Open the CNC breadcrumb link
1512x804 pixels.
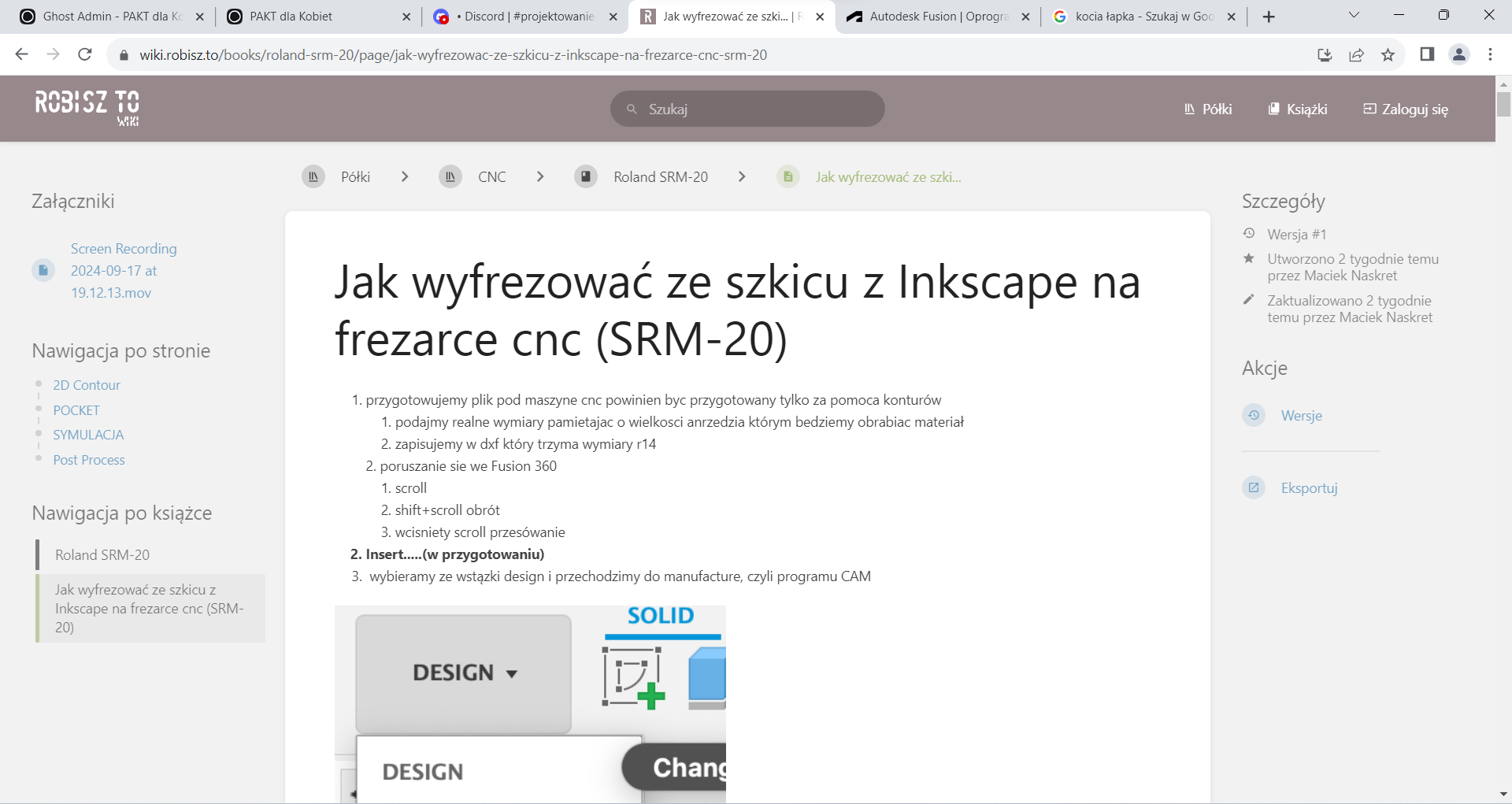[x=491, y=176]
